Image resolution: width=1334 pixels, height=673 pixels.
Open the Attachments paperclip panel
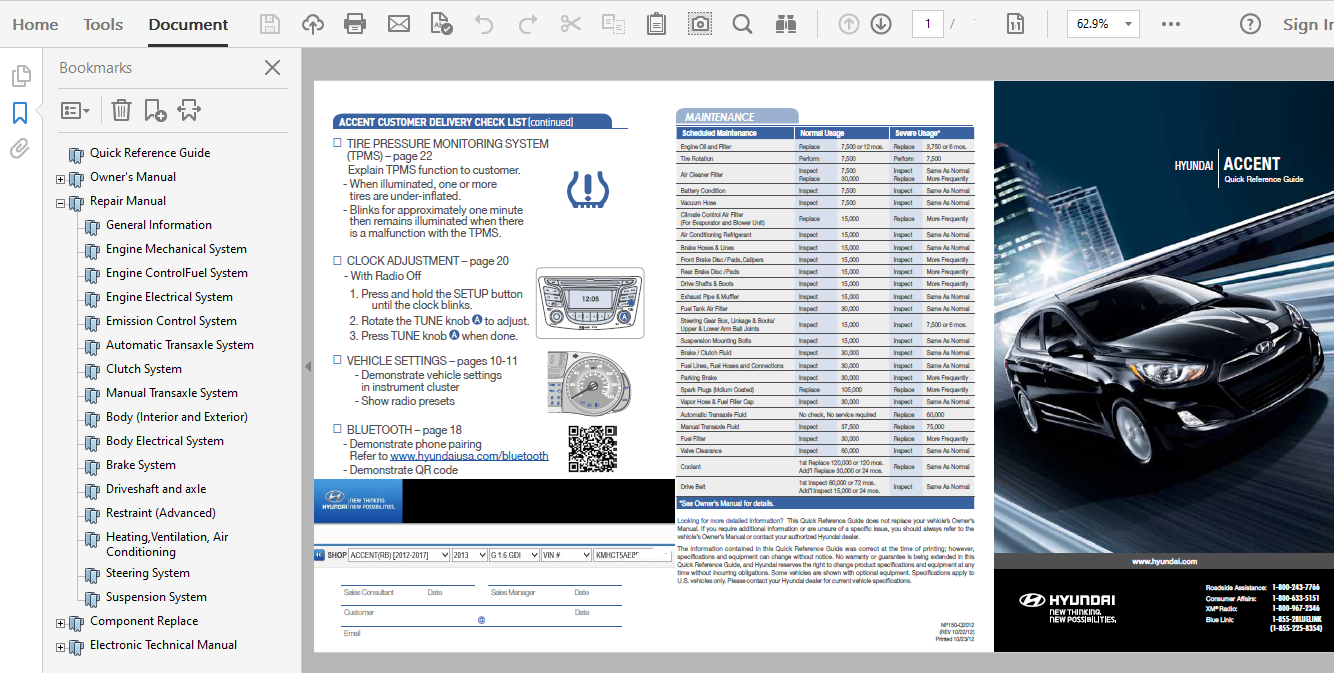coord(19,149)
